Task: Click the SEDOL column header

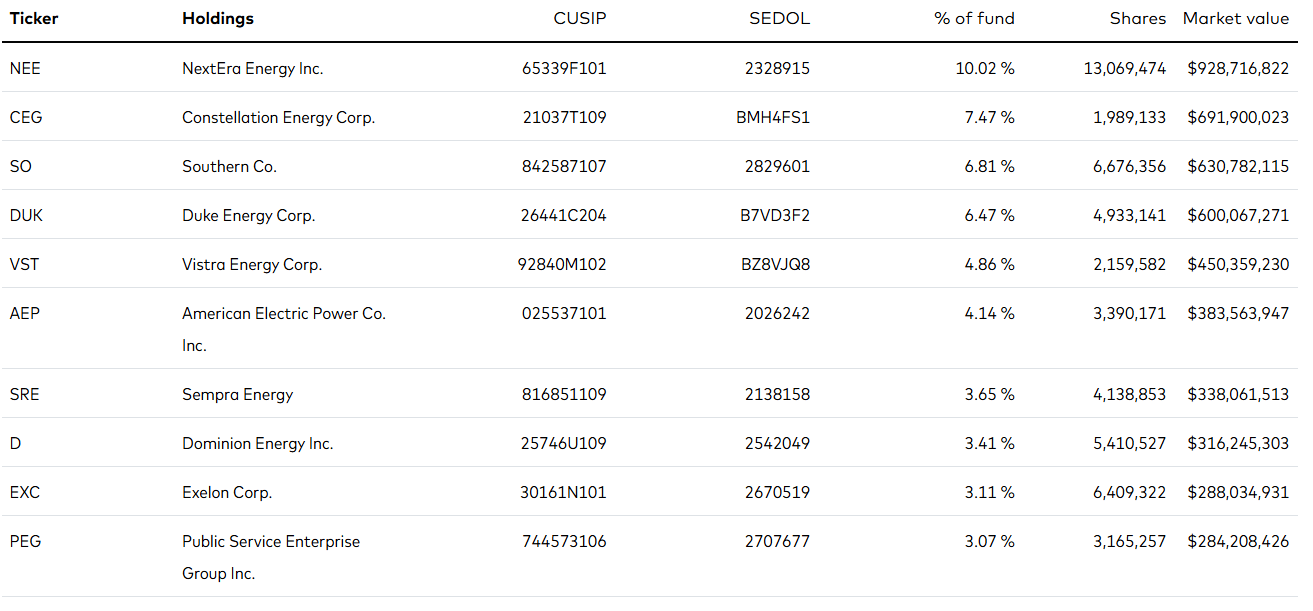Action: 779,18
